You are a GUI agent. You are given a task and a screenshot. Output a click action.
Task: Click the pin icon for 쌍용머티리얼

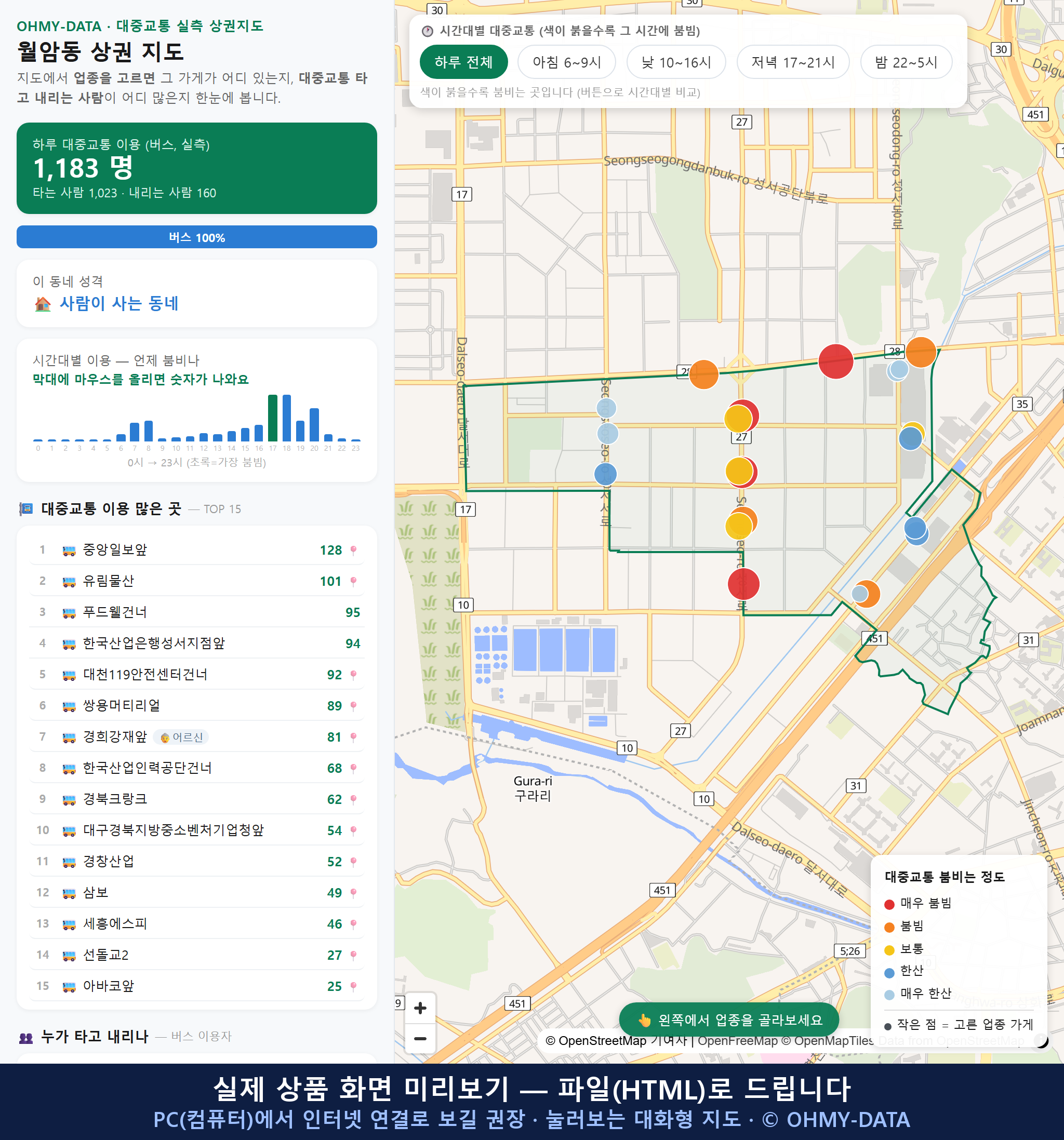(353, 705)
